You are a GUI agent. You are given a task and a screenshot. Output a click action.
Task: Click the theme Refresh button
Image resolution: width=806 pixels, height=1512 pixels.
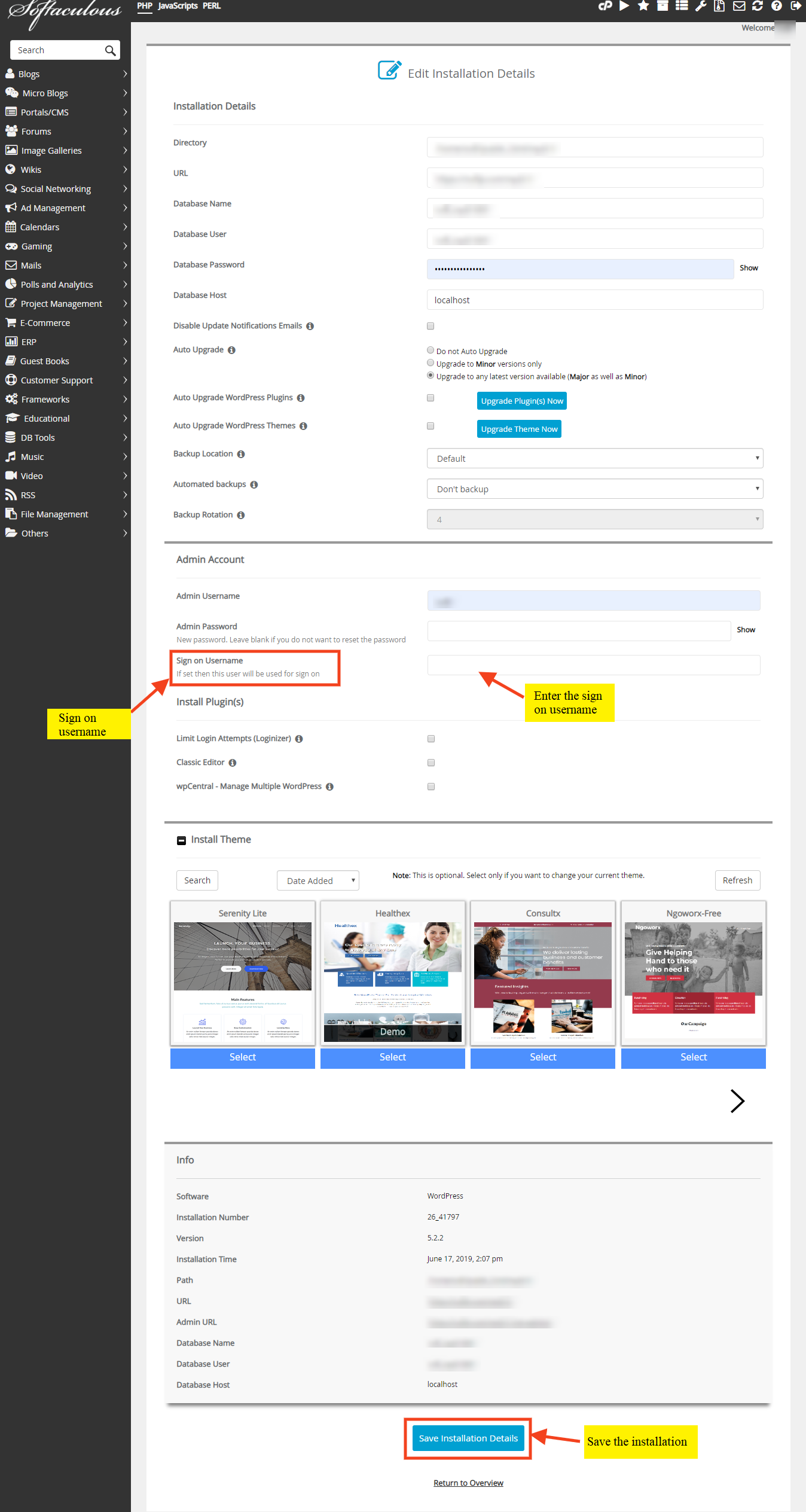pyautogui.click(x=737, y=880)
